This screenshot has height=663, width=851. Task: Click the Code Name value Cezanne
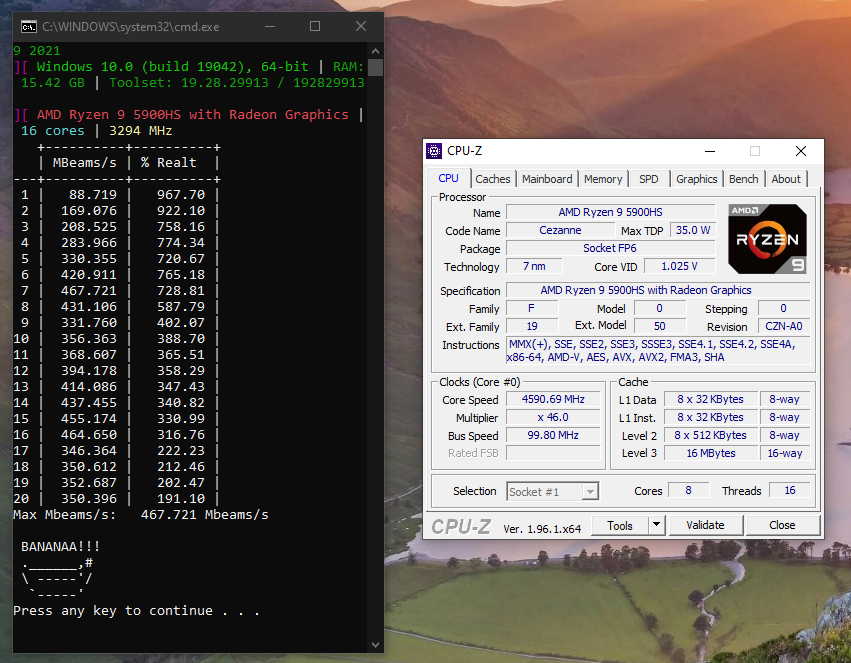coord(560,230)
